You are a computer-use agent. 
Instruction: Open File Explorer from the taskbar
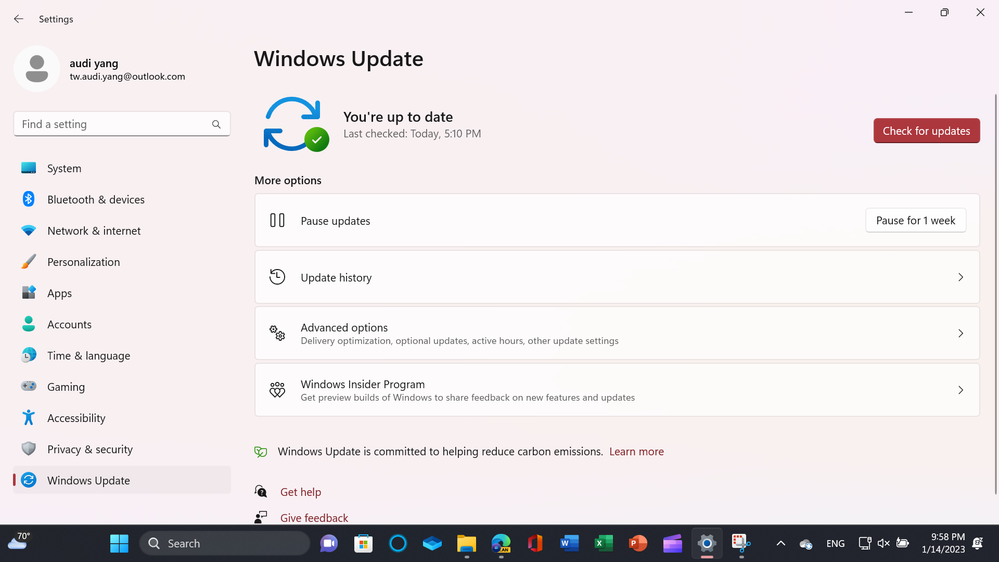point(466,544)
